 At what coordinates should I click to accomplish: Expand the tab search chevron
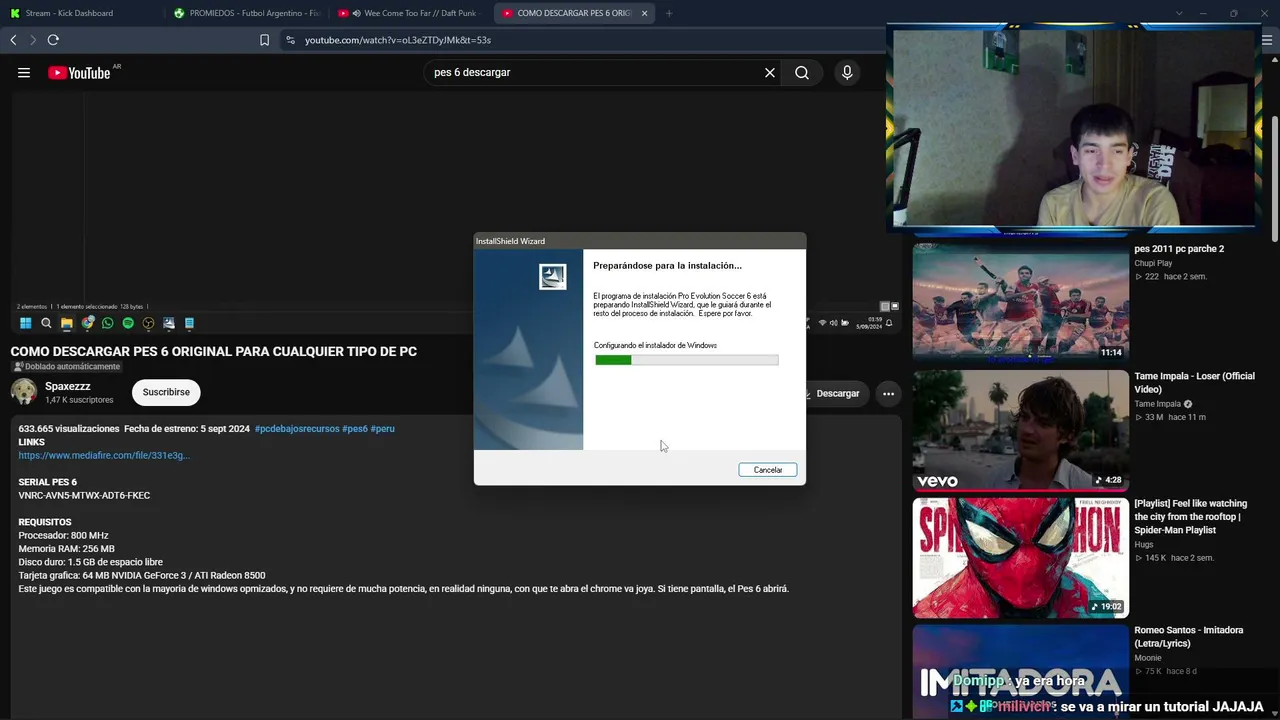pyautogui.click(x=1179, y=13)
